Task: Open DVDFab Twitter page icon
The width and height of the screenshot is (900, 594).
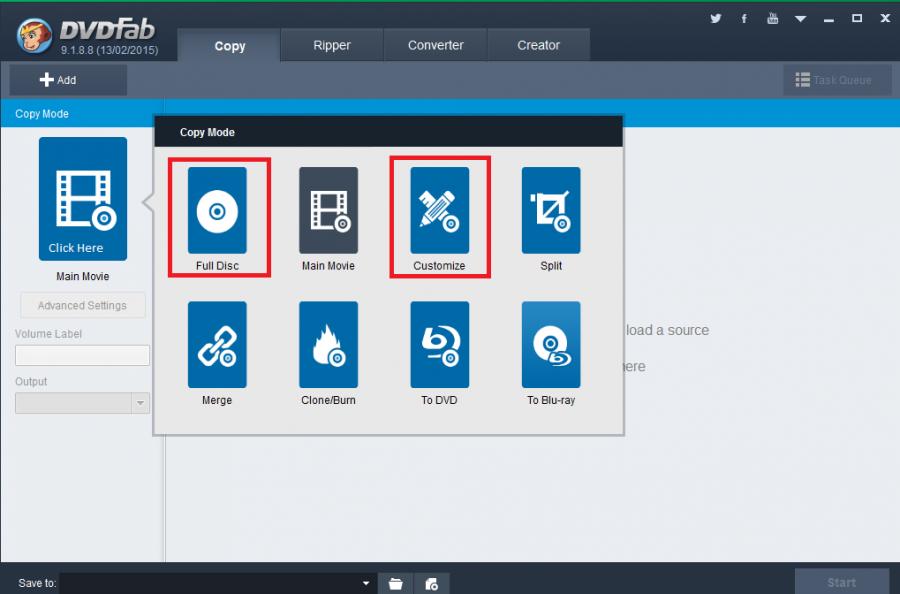Action: pyautogui.click(x=716, y=18)
